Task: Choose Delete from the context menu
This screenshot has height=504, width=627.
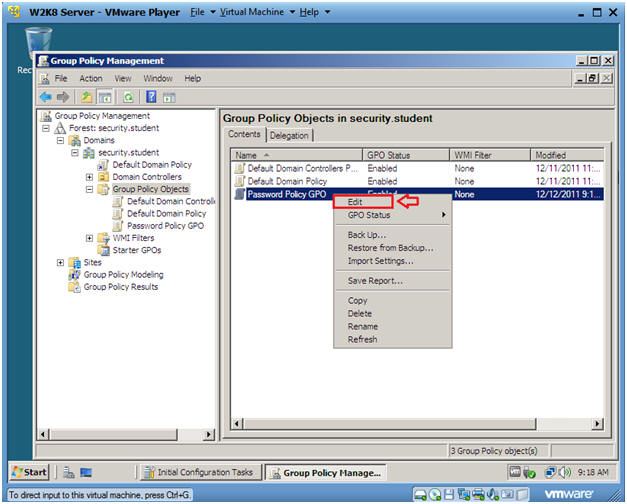Action: (x=392, y=314)
